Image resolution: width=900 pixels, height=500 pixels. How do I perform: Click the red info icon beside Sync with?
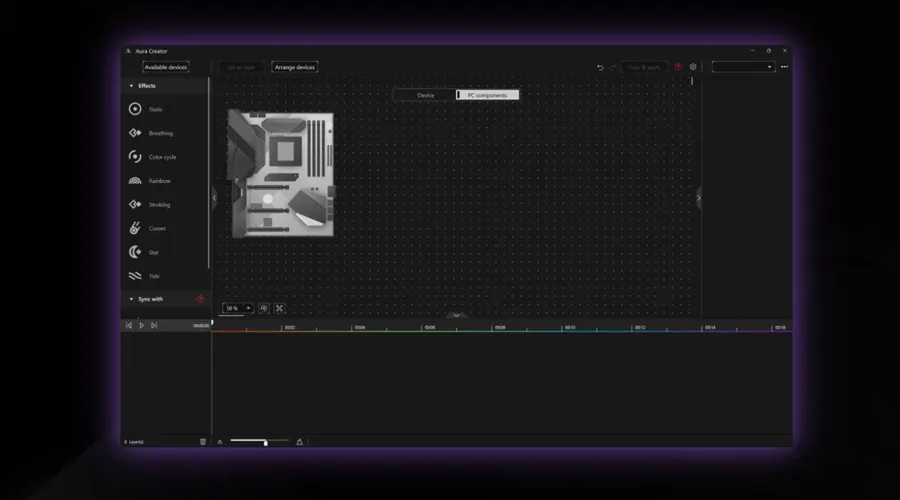pyautogui.click(x=200, y=299)
